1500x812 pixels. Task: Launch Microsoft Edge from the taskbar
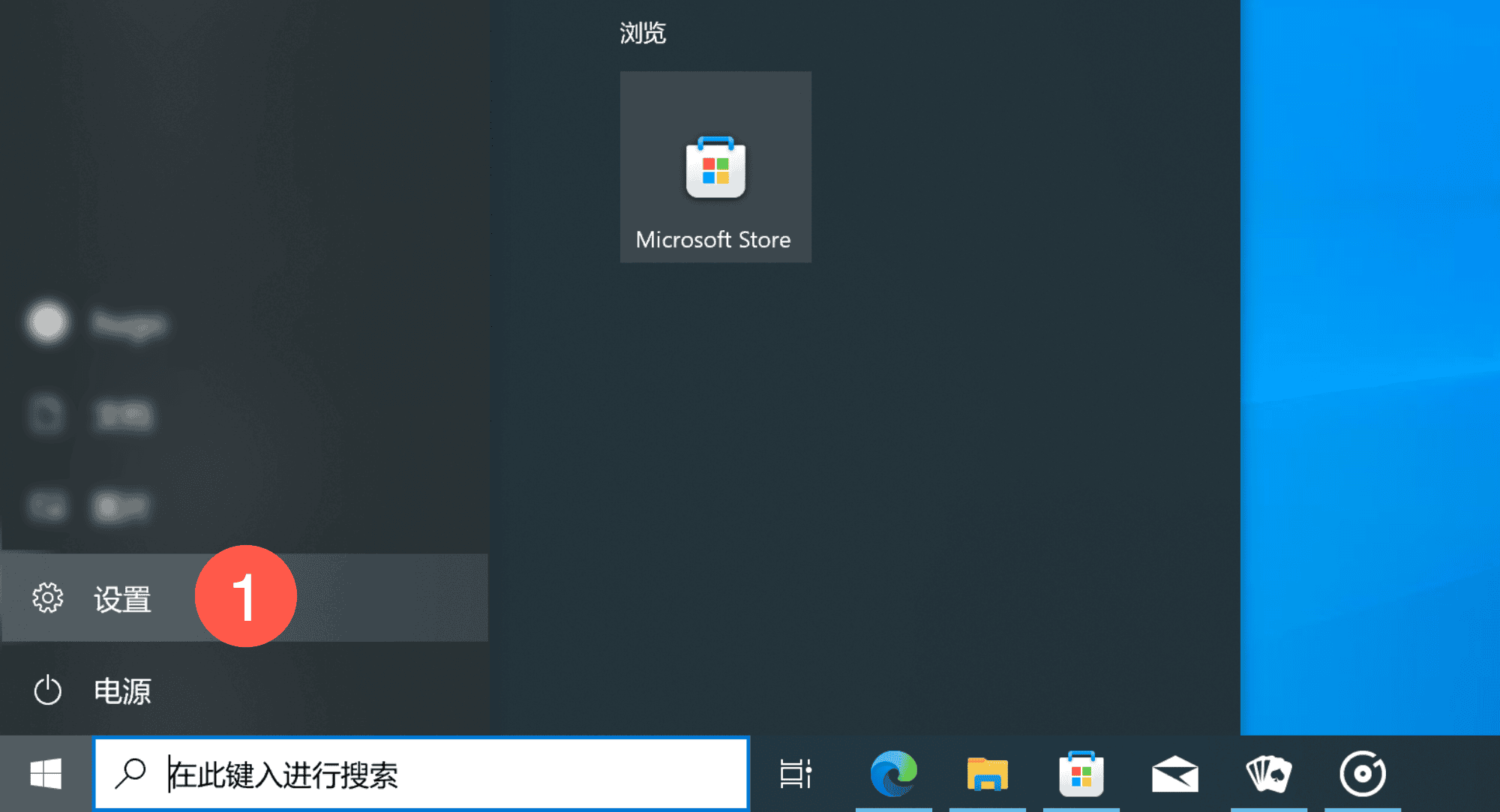(893, 774)
